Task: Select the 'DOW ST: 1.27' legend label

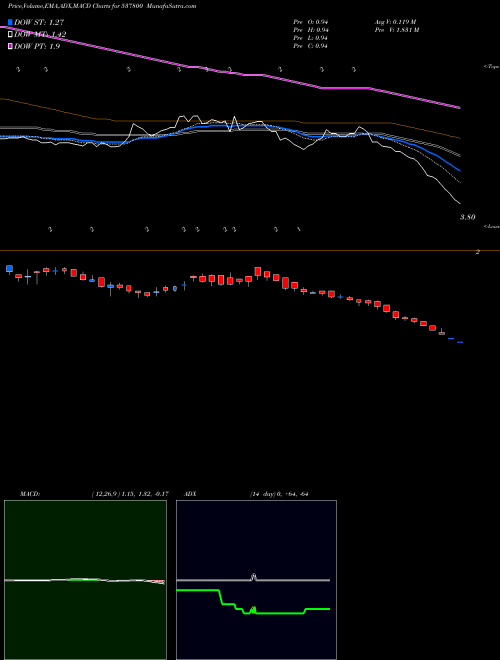Action: [39, 22]
